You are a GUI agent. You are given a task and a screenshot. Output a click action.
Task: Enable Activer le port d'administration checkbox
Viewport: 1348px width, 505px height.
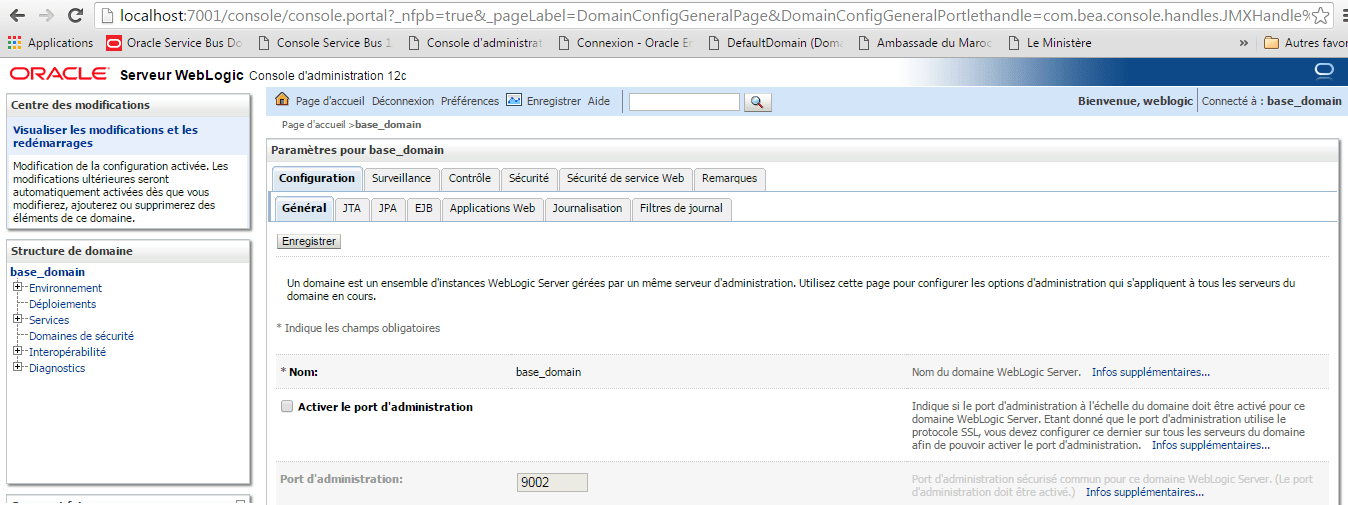287,407
